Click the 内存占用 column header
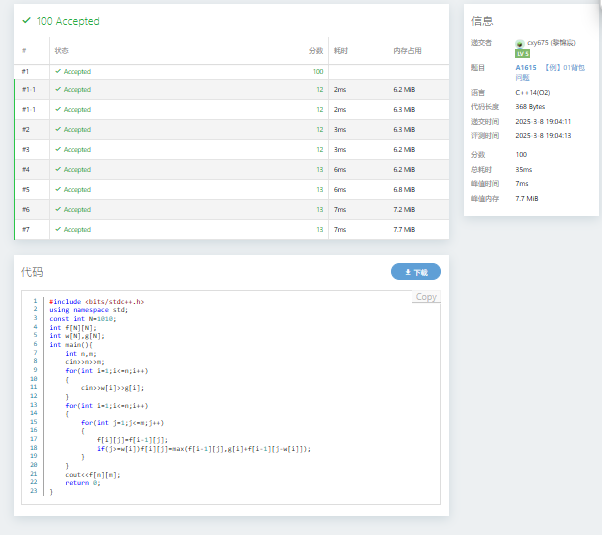 [x=407, y=49]
